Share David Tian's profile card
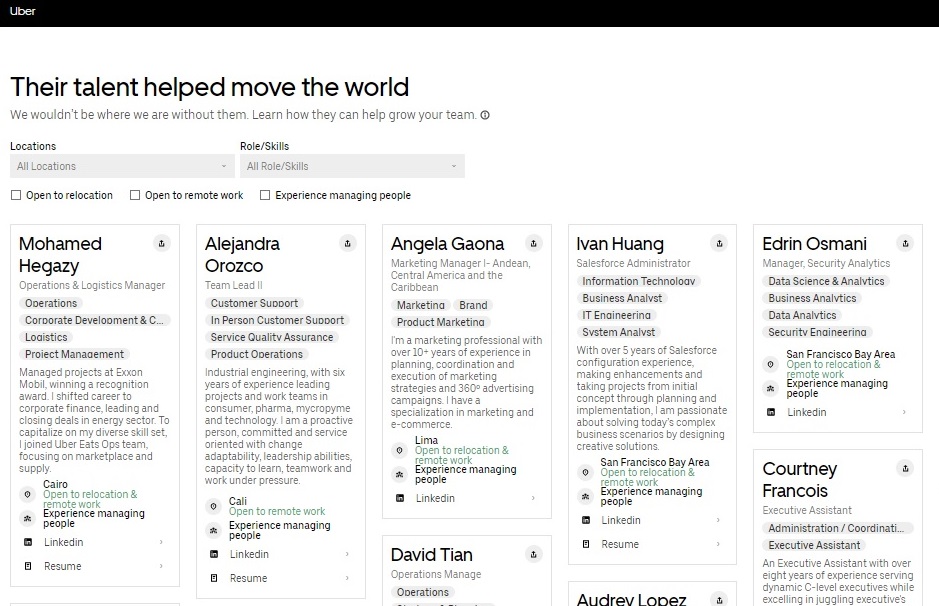Image resolution: width=939 pixels, height=606 pixels. (x=534, y=554)
